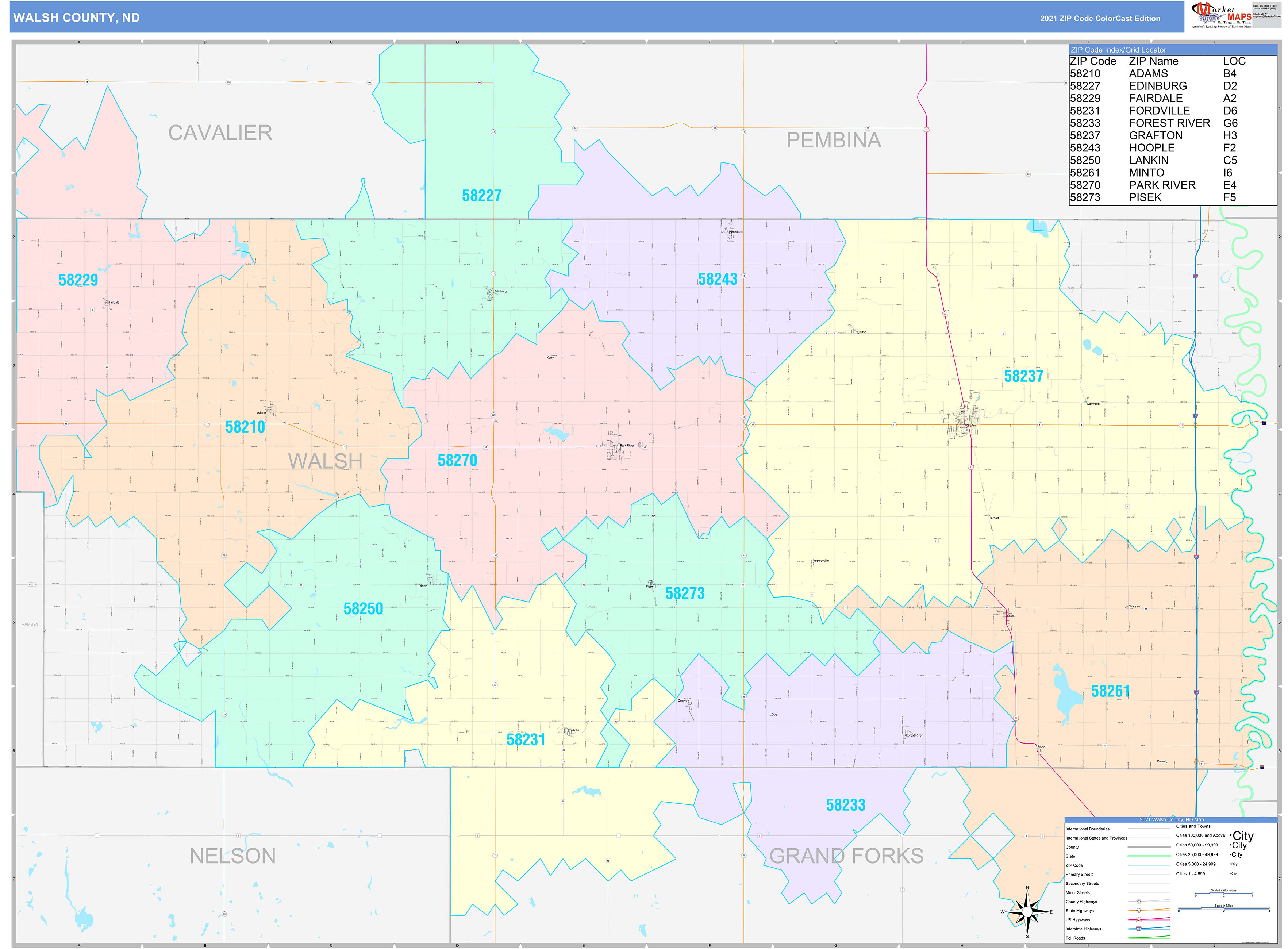Click Cities 100,000 and Above legend entry
This screenshot has height=949, width=1288.
[1200, 835]
